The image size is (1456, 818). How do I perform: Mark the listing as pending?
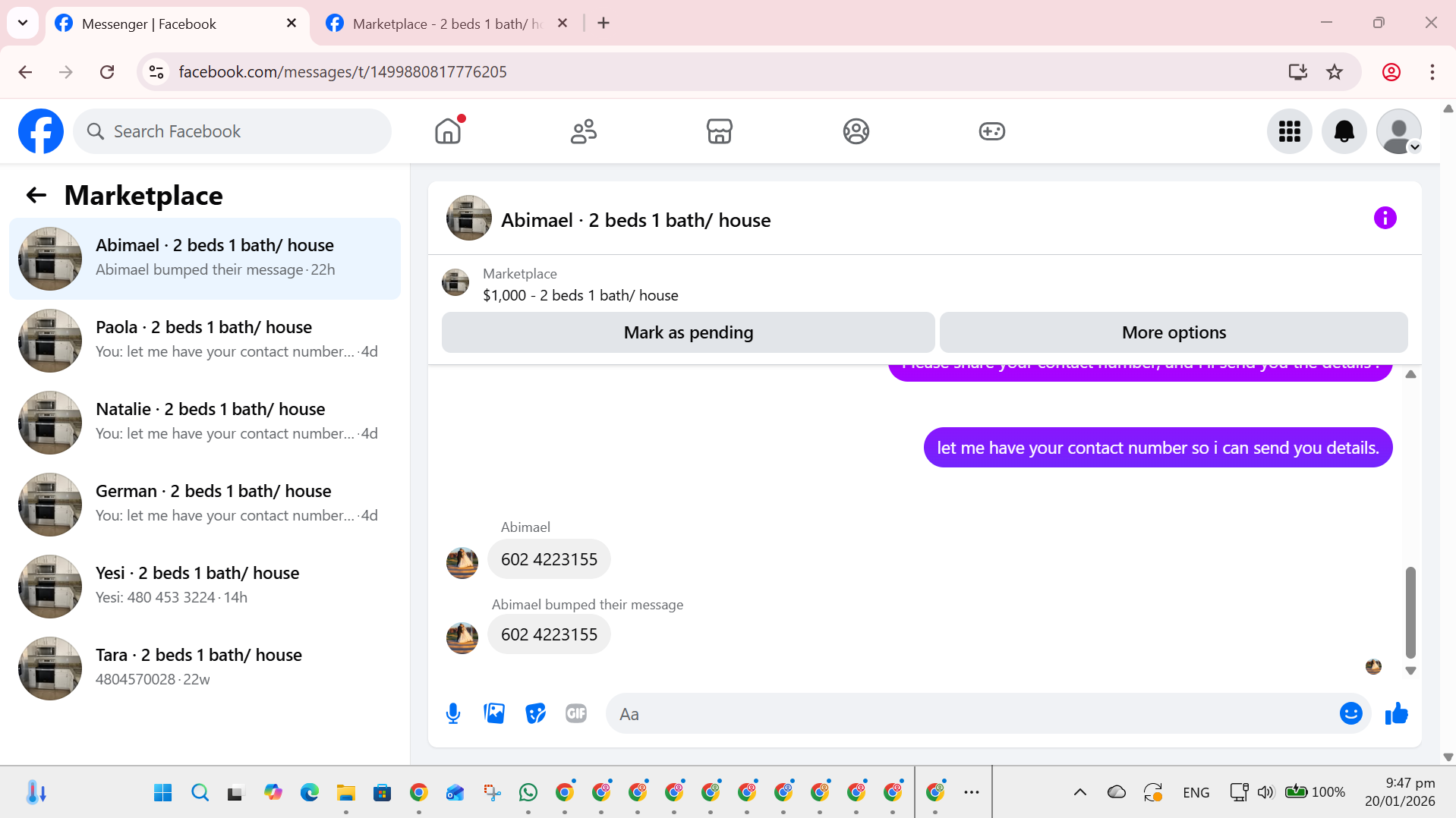pyautogui.click(x=689, y=332)
